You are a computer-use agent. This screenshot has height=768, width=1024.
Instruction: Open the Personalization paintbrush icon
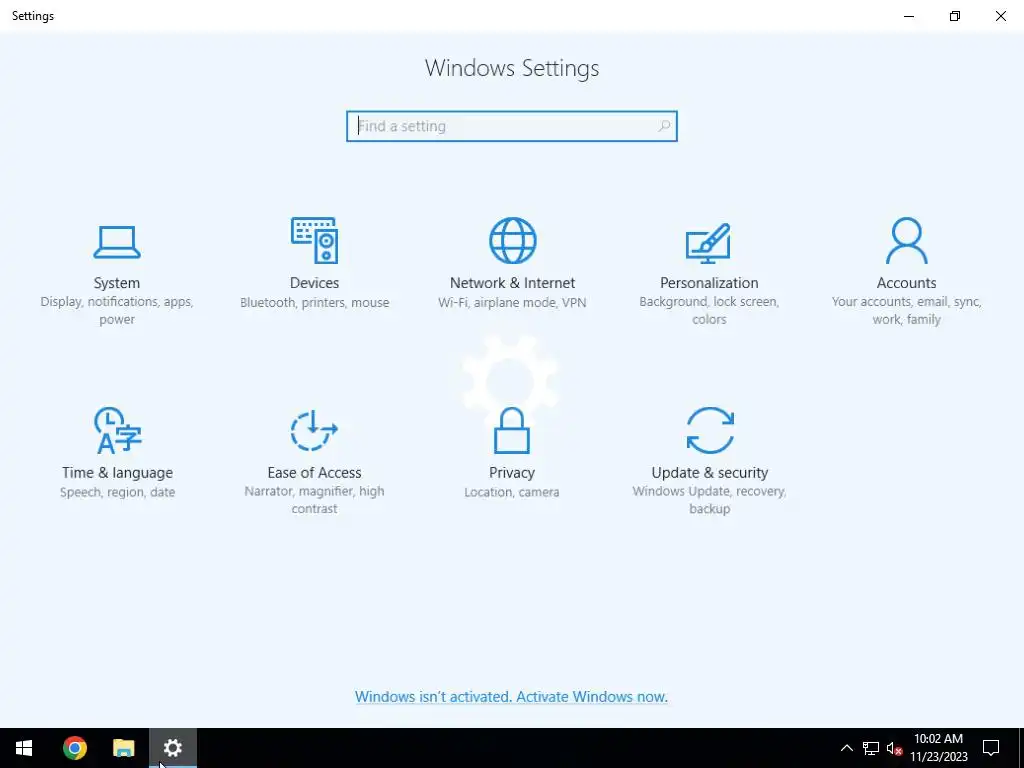[x=709, y=243]
